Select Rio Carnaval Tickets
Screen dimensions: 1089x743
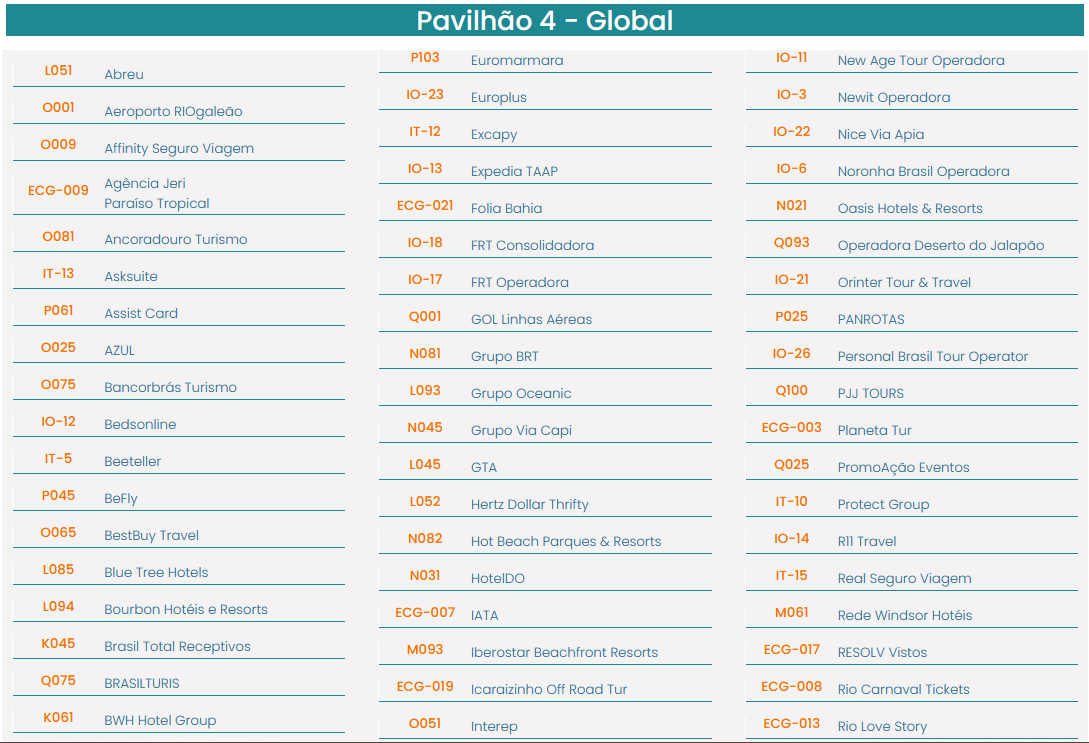[903, 689]
